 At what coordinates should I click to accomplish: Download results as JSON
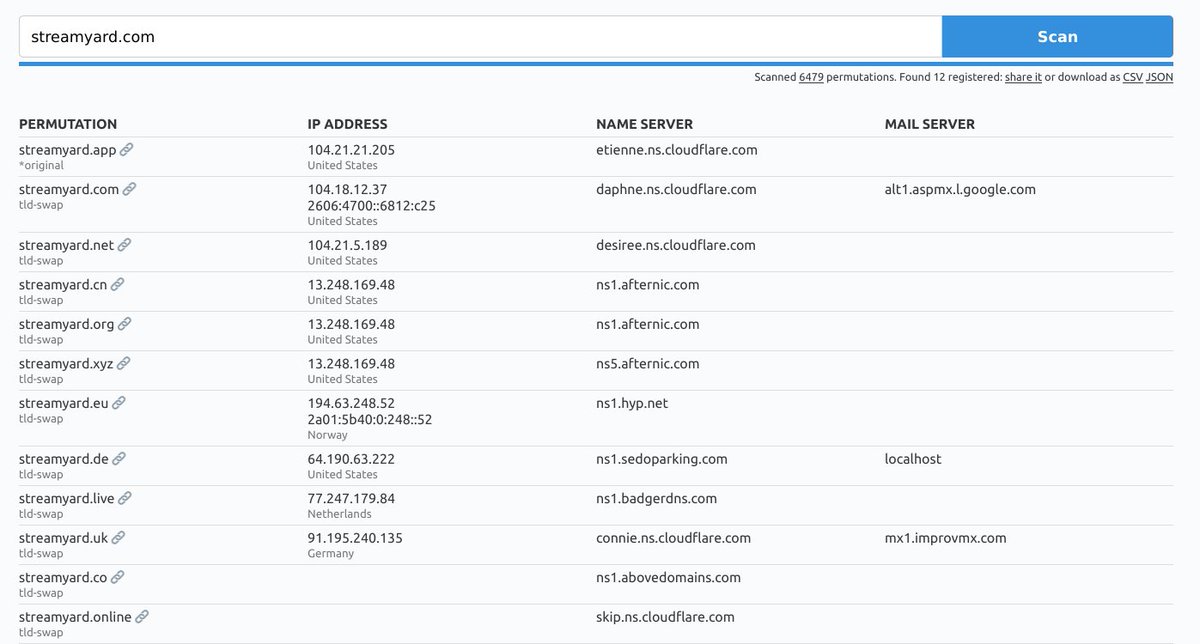[1160, 77]
